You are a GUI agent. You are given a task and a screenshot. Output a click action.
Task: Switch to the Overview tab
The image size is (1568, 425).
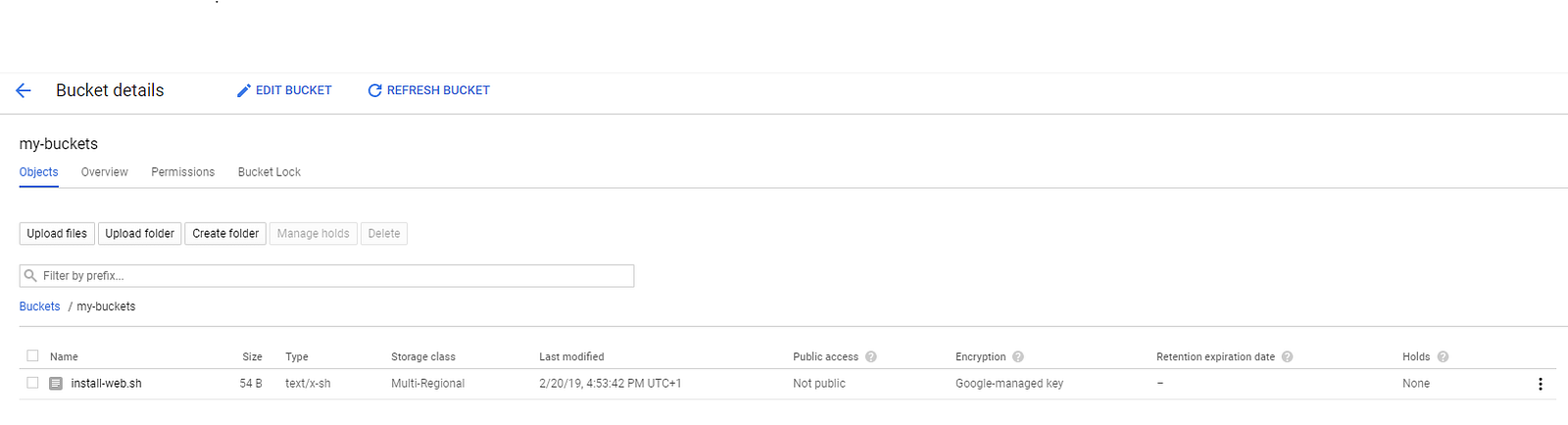(104, 172)
